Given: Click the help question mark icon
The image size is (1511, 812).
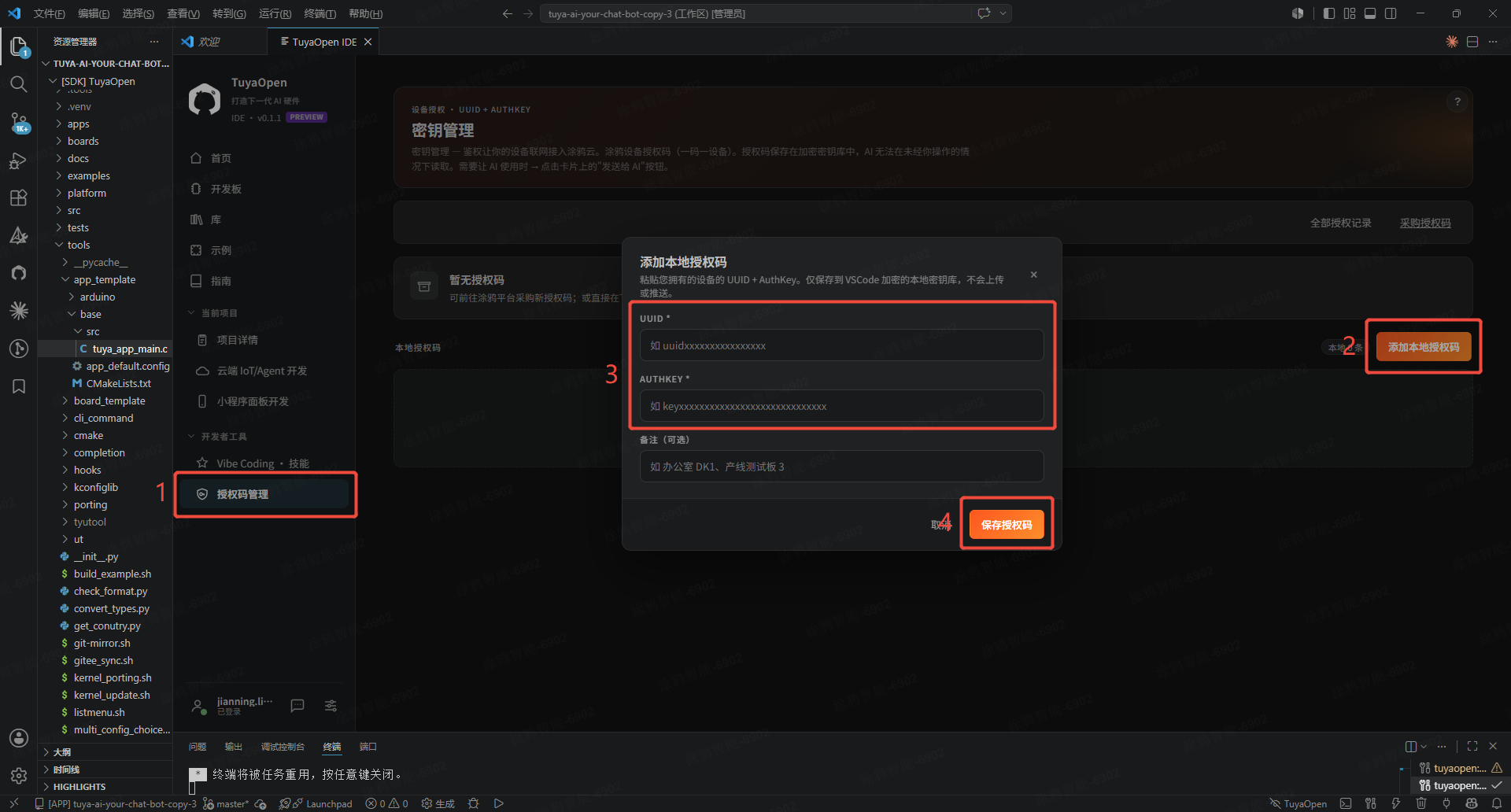Looking at the screenshot, I should (x=1457, y=101).
